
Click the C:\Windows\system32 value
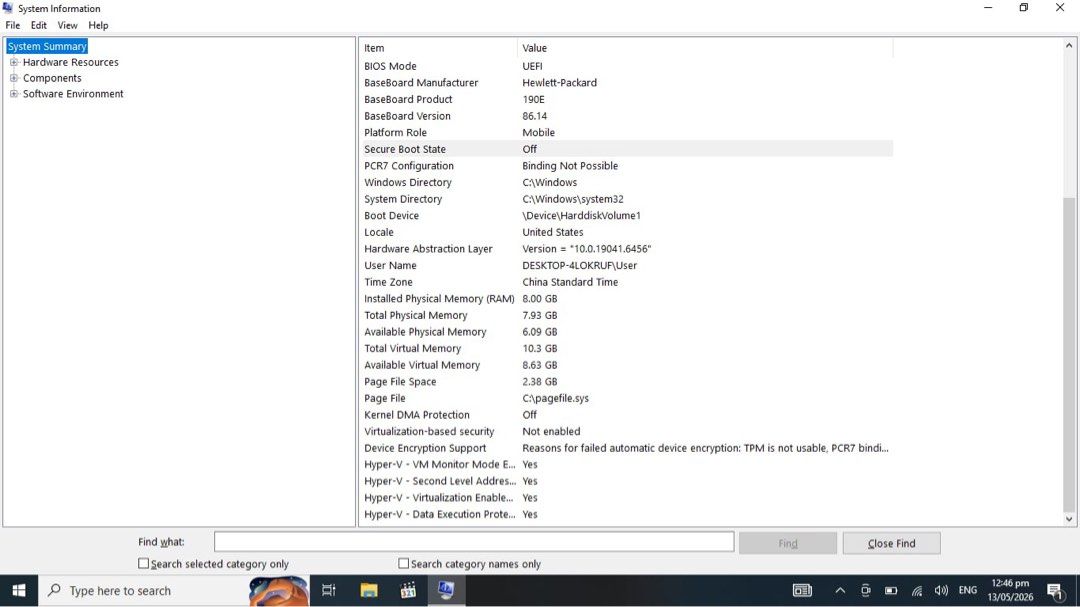pos(572,199)
